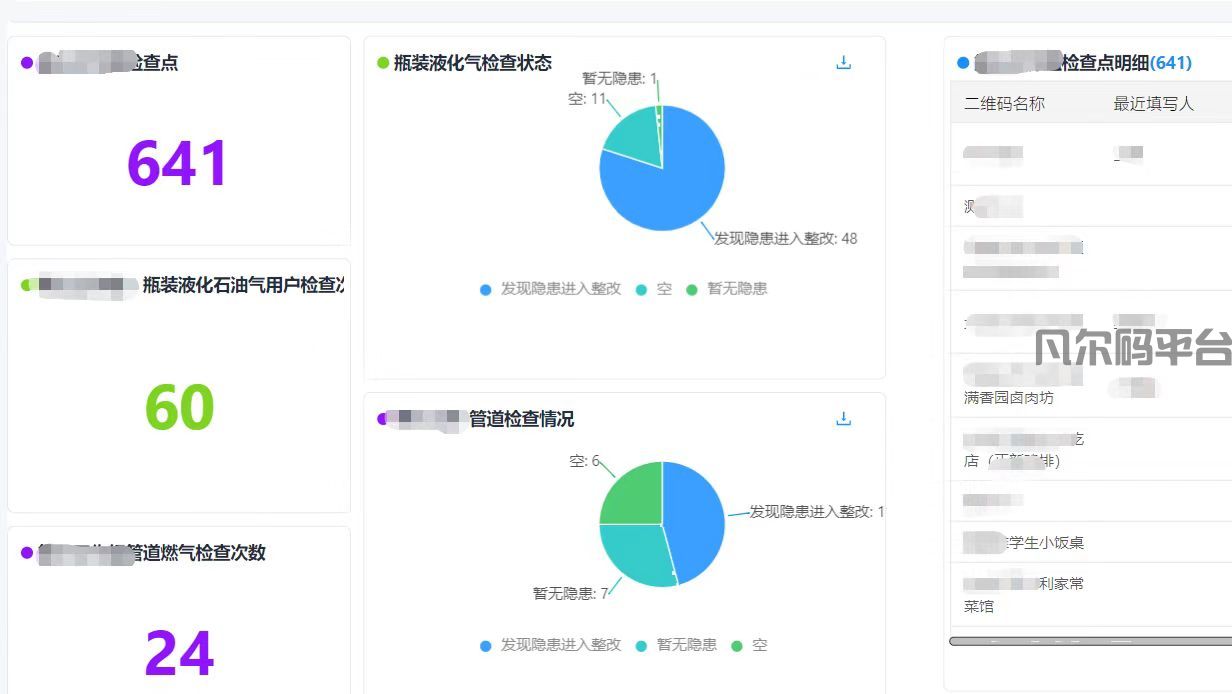Open the 学生小饭桌 row

pyautogui.click(x=1091, y=542)
